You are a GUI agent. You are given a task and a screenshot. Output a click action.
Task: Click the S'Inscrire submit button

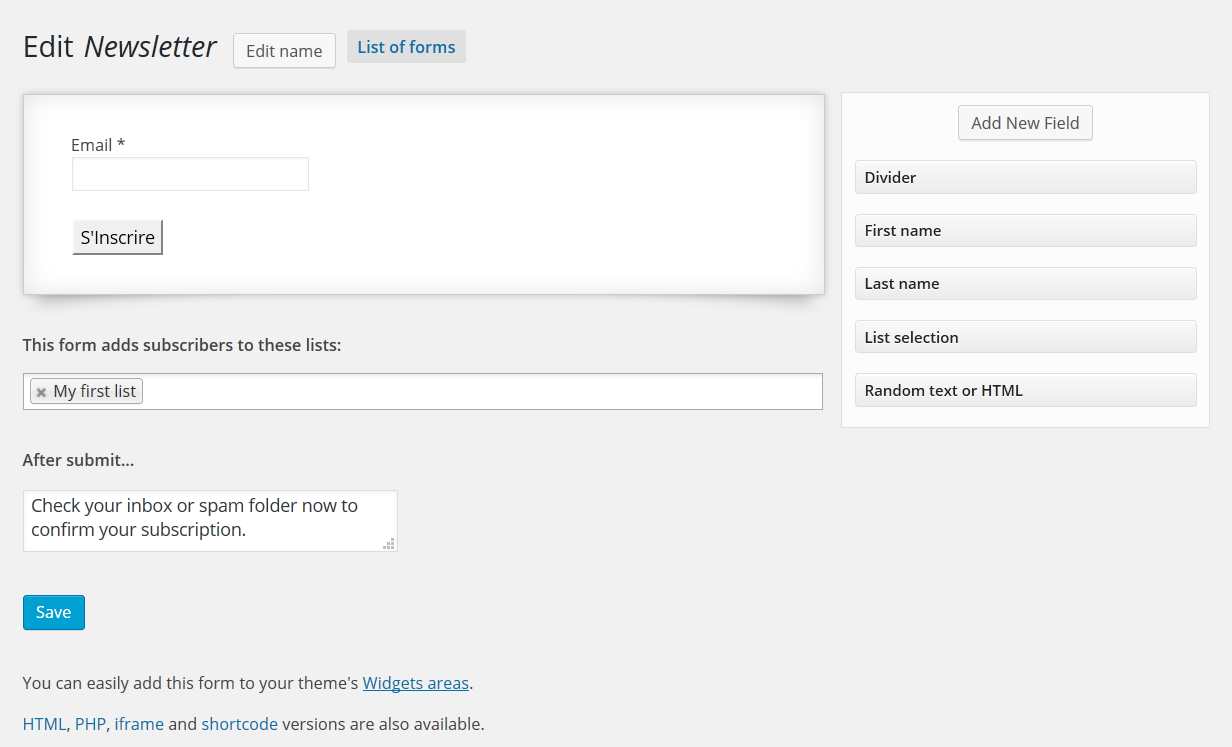117,237
